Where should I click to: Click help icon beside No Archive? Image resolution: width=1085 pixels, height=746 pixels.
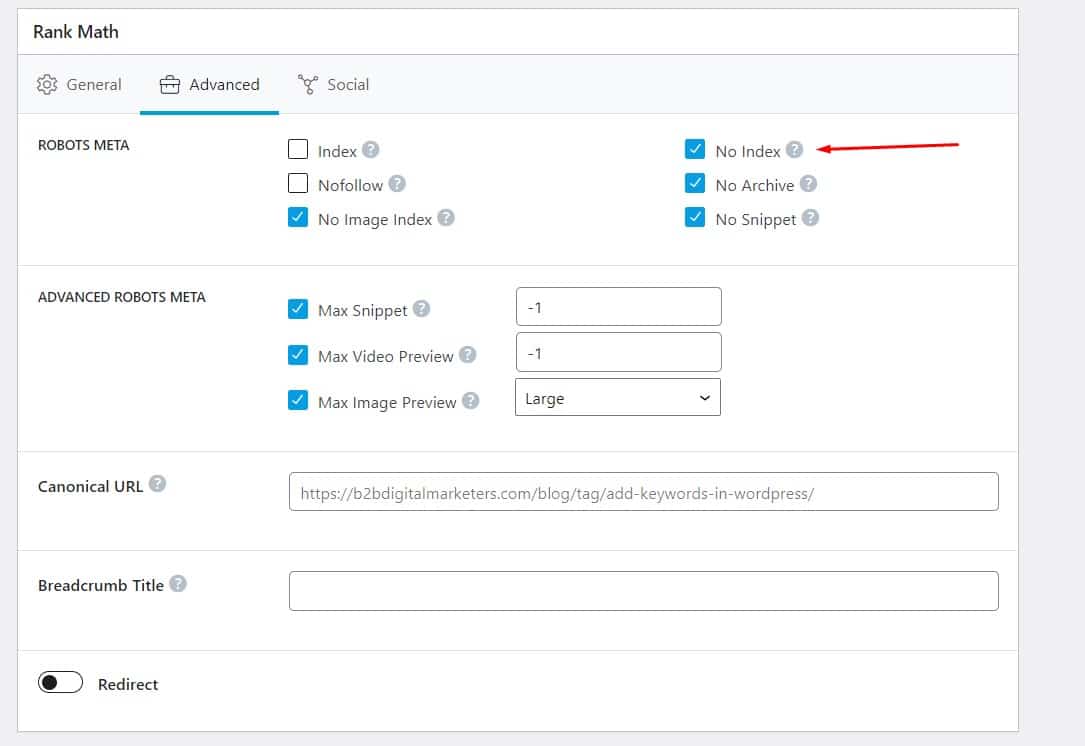(x=808, y=183)
